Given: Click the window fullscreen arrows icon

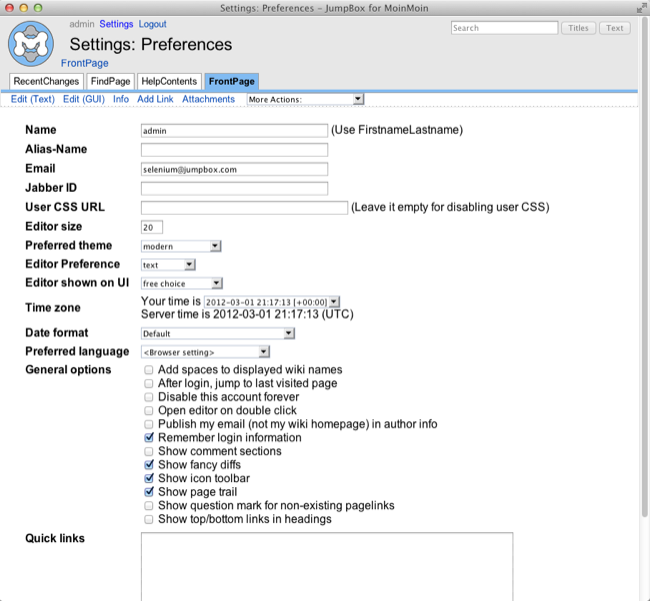Looking at the screenshot, I should [x=643, y=8].
